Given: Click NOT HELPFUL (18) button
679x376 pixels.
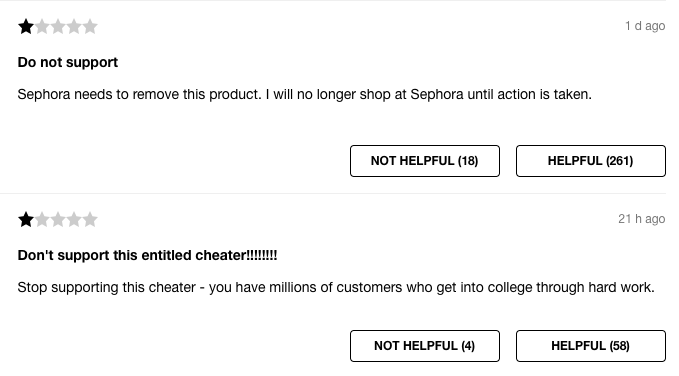Looking at the screenshot, I should [425, 161].
